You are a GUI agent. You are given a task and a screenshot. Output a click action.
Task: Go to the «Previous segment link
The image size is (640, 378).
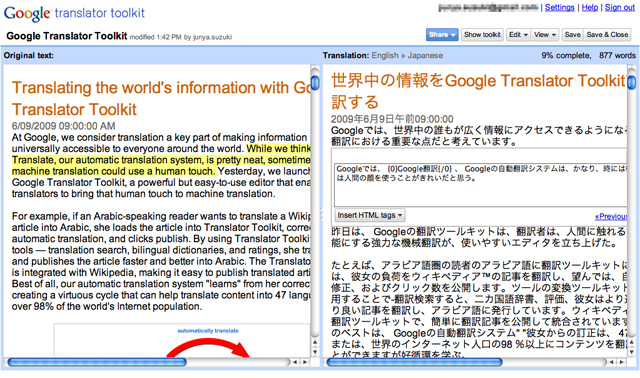pyautogui.click(x=611, y=216)
